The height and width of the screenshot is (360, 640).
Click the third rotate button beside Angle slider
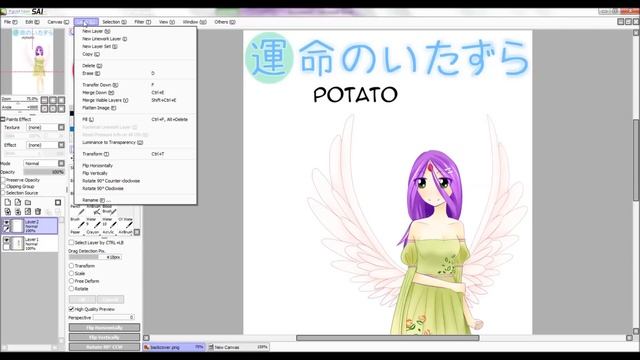pyautogui.click(x=61, y=108)
